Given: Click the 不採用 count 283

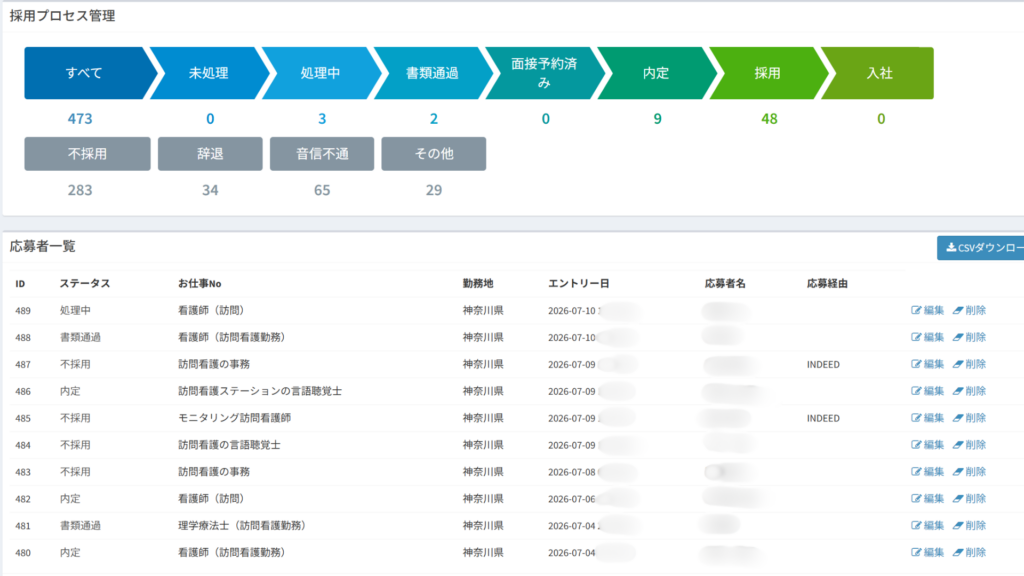Looking at the screenshot, I should pyautogui.click(x=80, y=190).
